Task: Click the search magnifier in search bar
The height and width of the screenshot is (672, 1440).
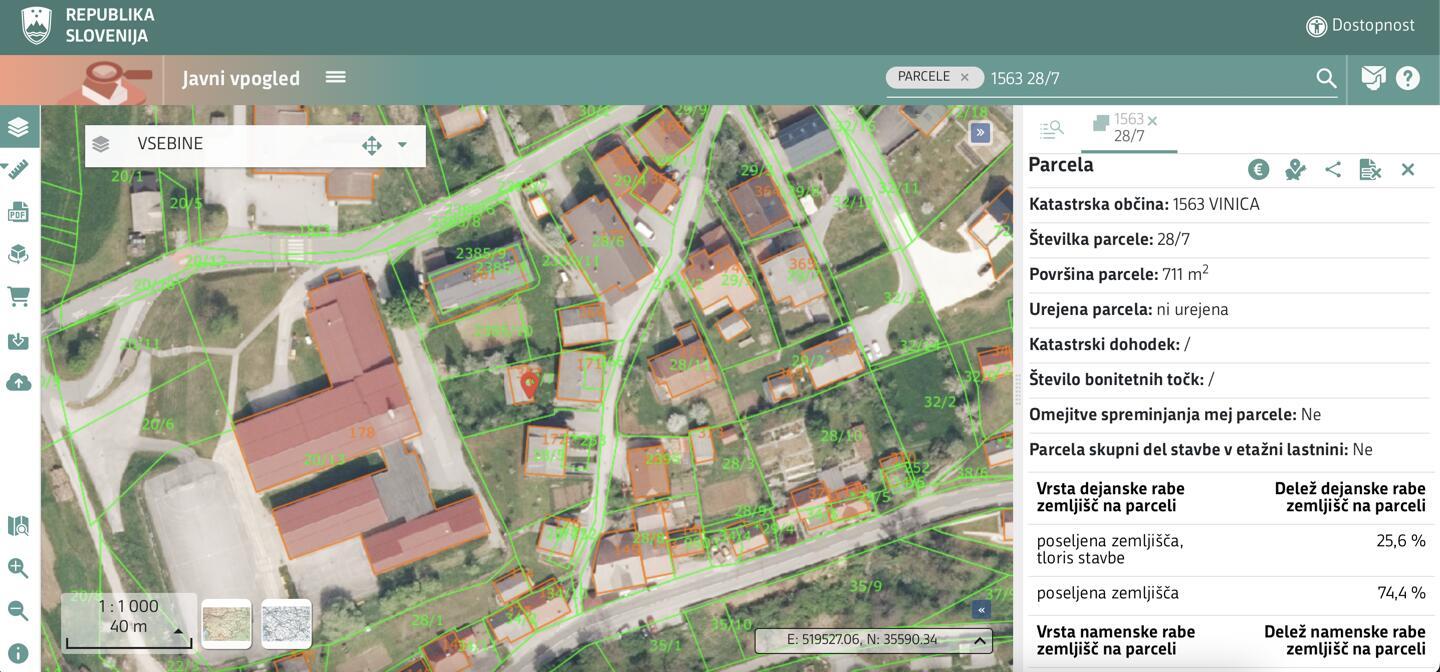Action: pyautogui.click(x=1326, y=78)
